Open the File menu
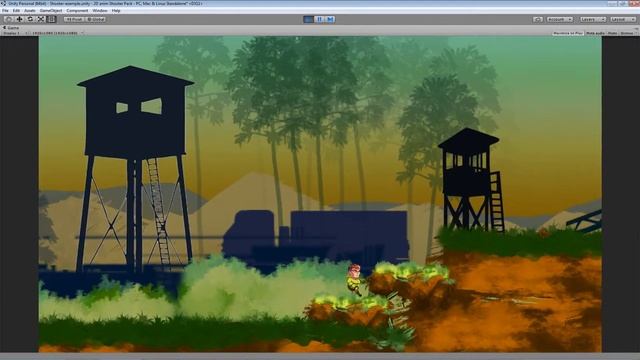Viewport: 640px width, 360px height. [5, 11]
